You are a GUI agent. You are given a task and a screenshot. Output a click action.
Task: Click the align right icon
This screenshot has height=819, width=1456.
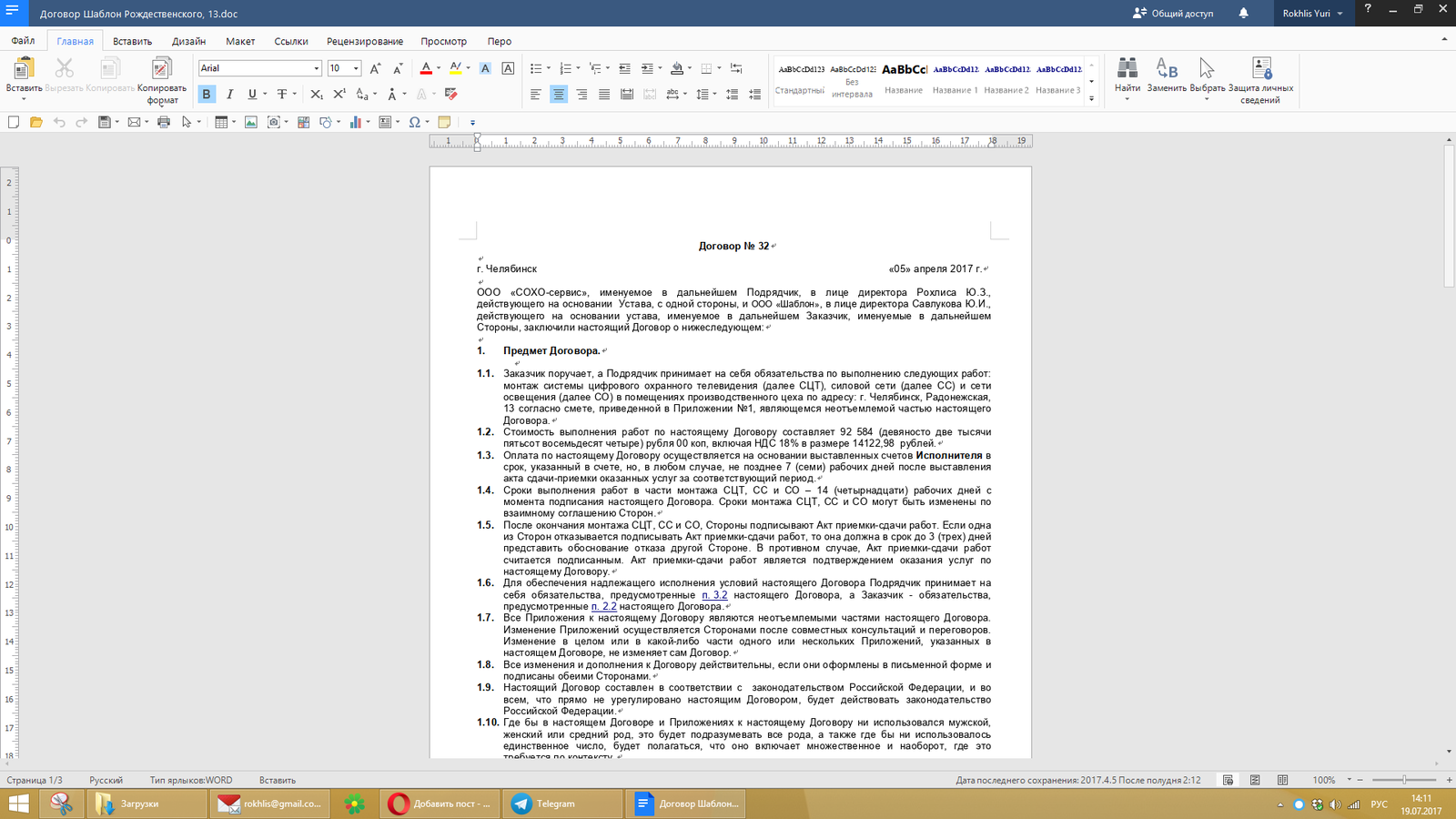[581, 95]
